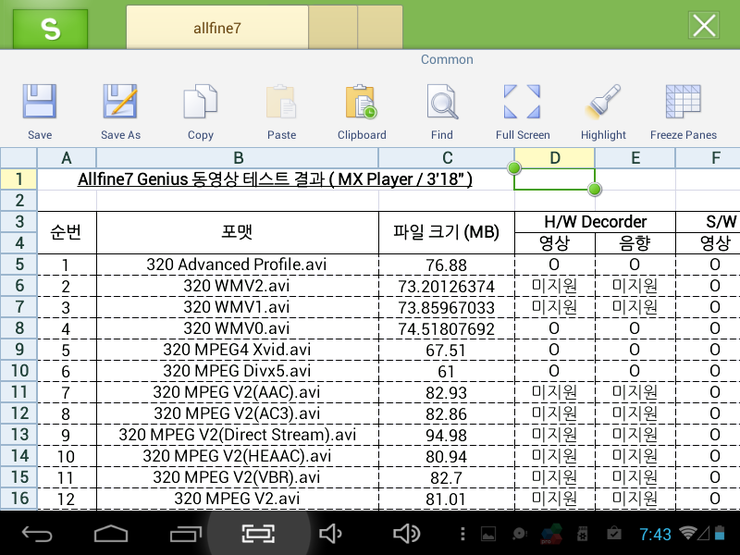Select the file size cell 67.51

point(446,350)
